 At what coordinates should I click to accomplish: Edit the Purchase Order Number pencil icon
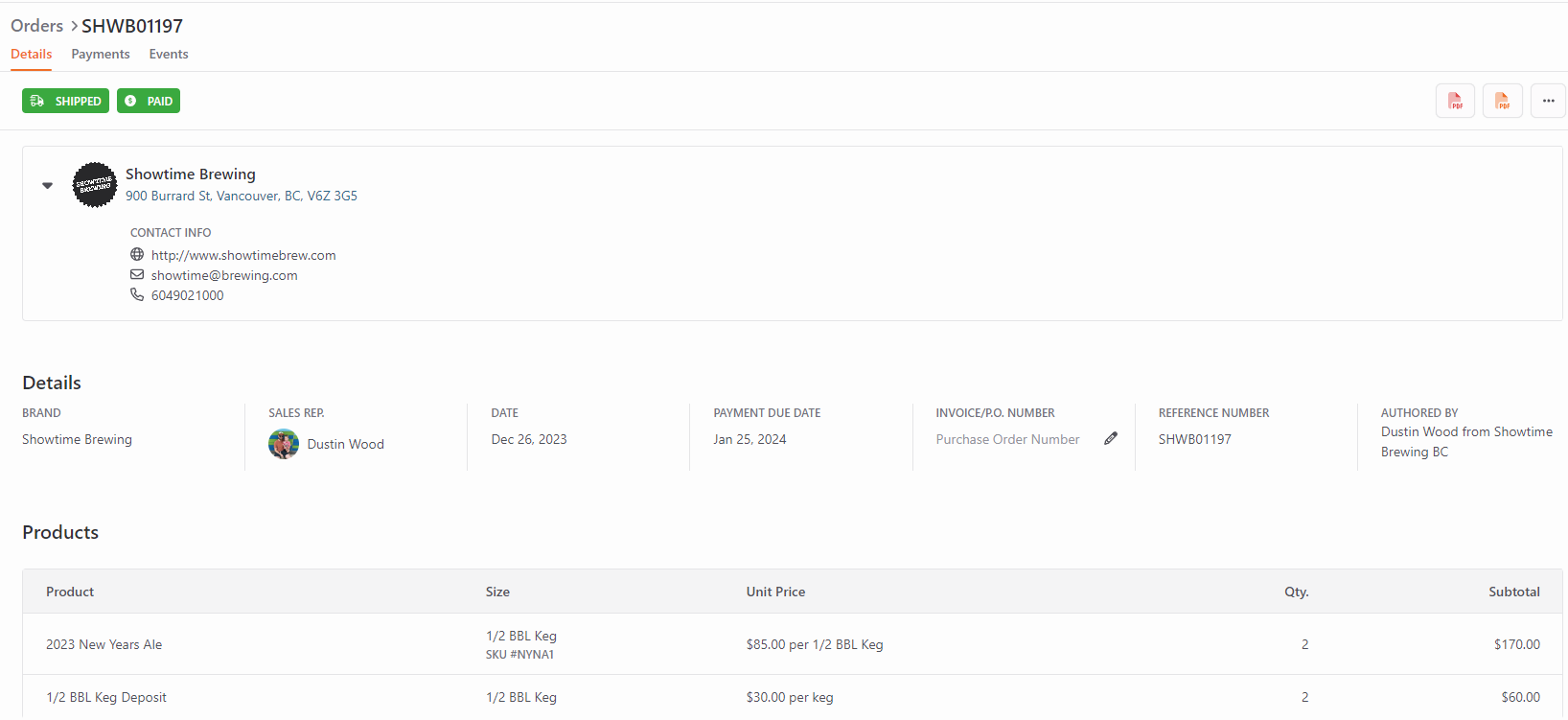[1110, 438]
